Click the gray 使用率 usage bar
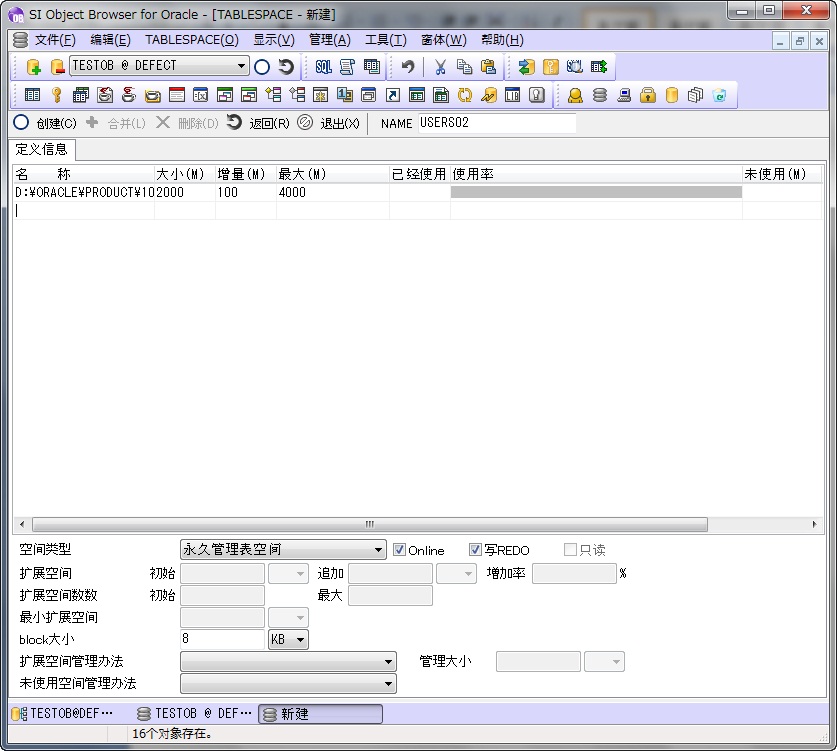 click(596, 192)
